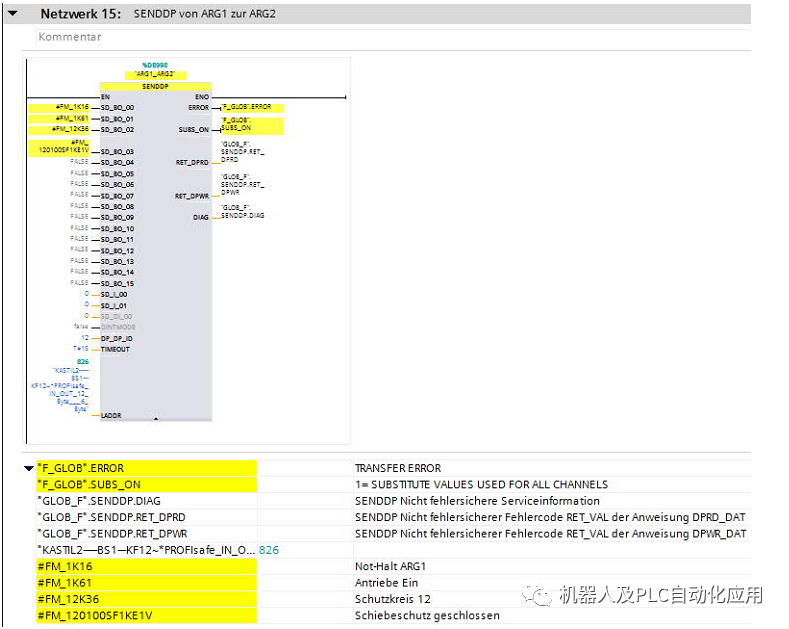This screenshot has width=789, height=629.
Task: Select the "KASTIL2—BS1—KF12~*PROFIsafe_IN_O..." list row
Action: (146, 550)
